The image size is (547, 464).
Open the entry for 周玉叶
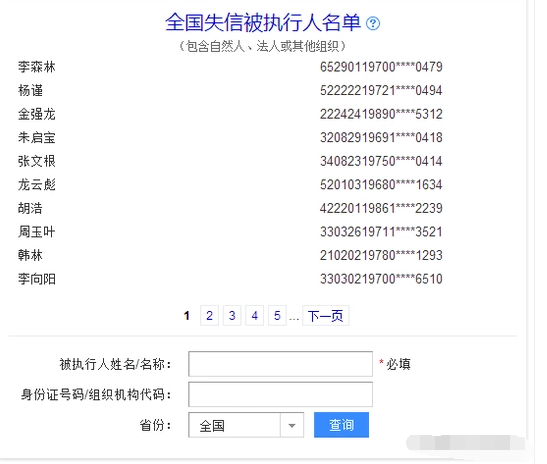pyautogui.click(x=37, y=232)
